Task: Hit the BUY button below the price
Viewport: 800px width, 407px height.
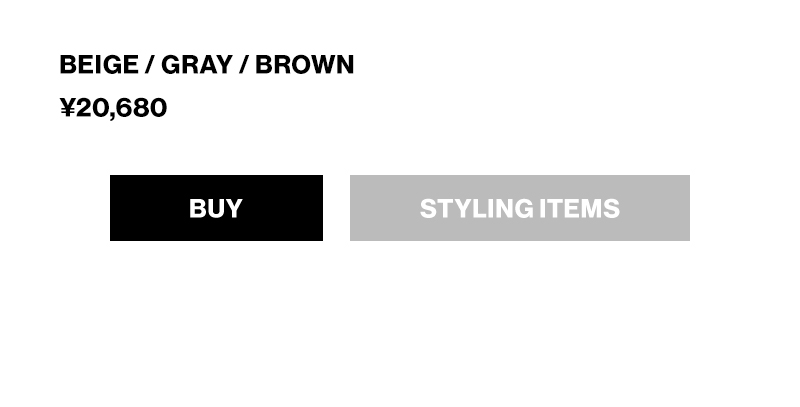Action: (216, 208)
